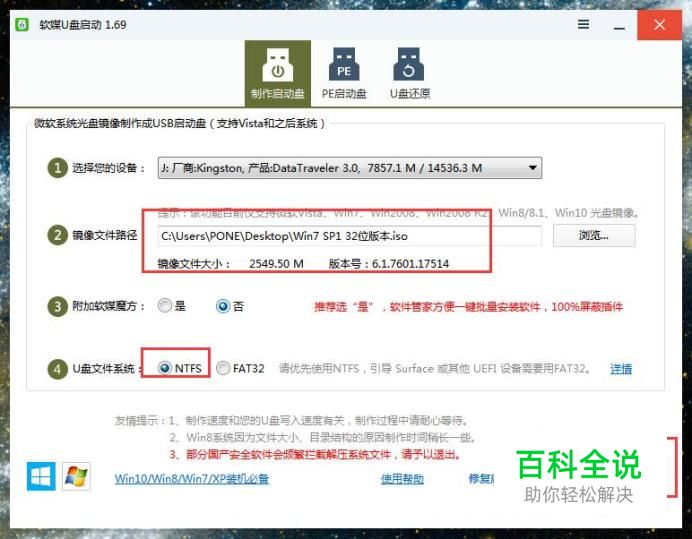The width and height of the screenshot is (692, 539).
Task: Open the 详情 details link
Action: (x=621, y=369)
